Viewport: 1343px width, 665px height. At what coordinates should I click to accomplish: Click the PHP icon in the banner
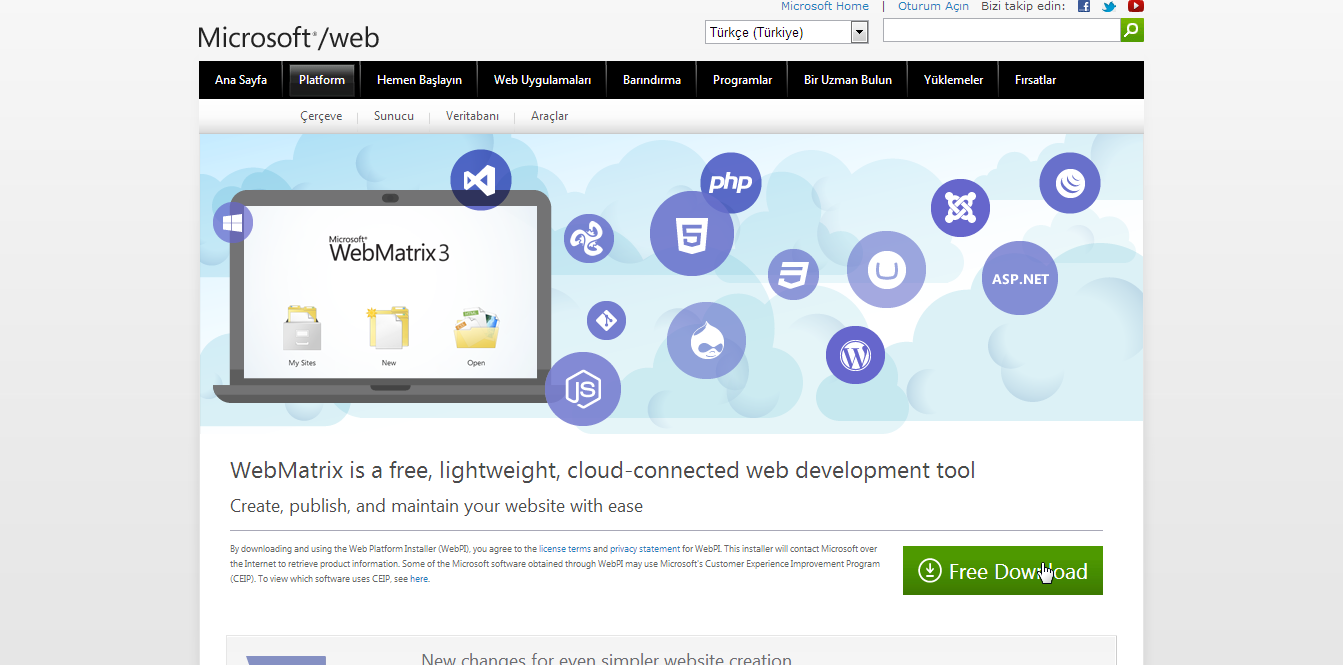tap(731, 182)
